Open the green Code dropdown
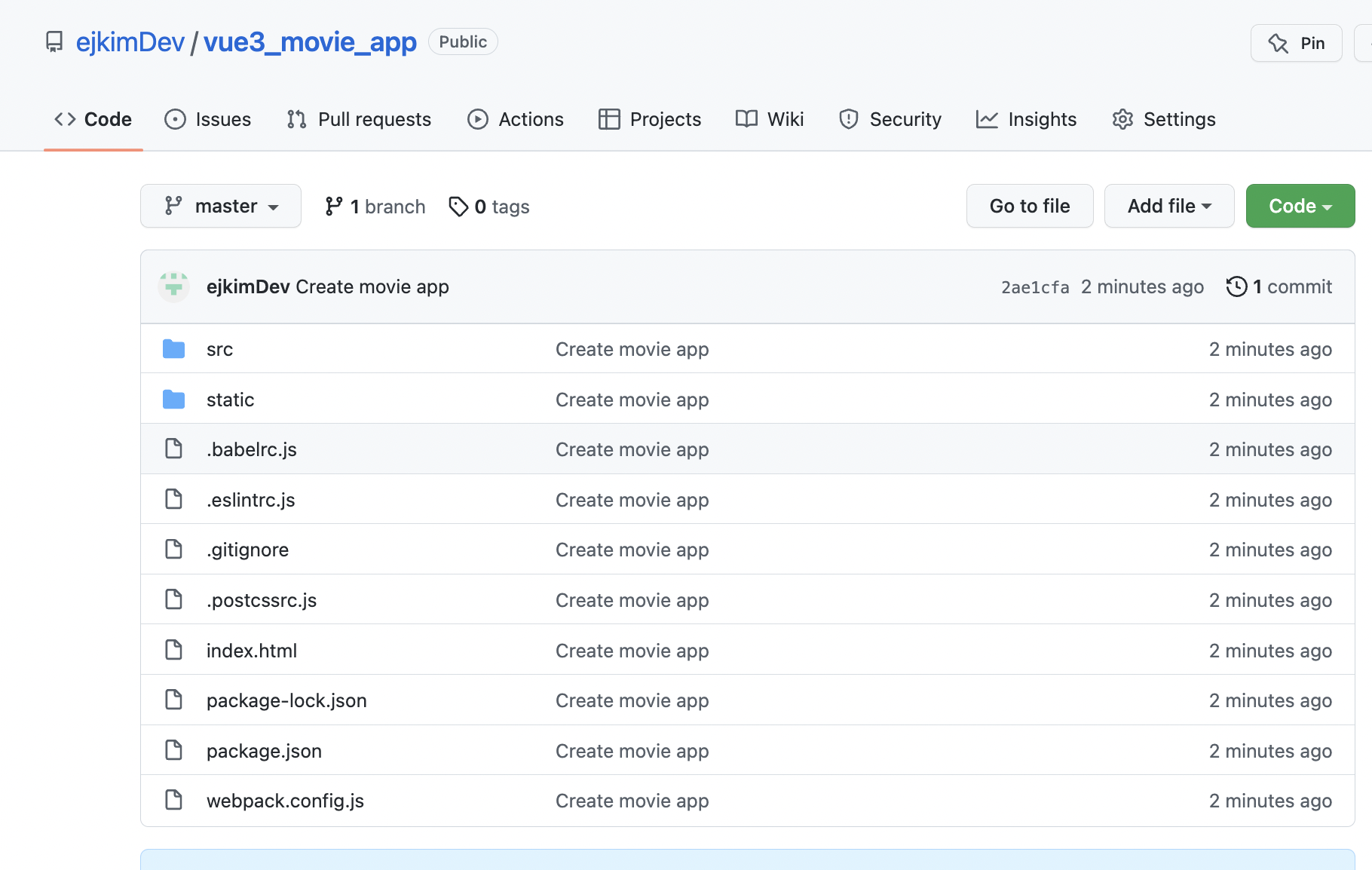Image resolution: width=1372 pixels, height=870 pixels. point(1300,206)
